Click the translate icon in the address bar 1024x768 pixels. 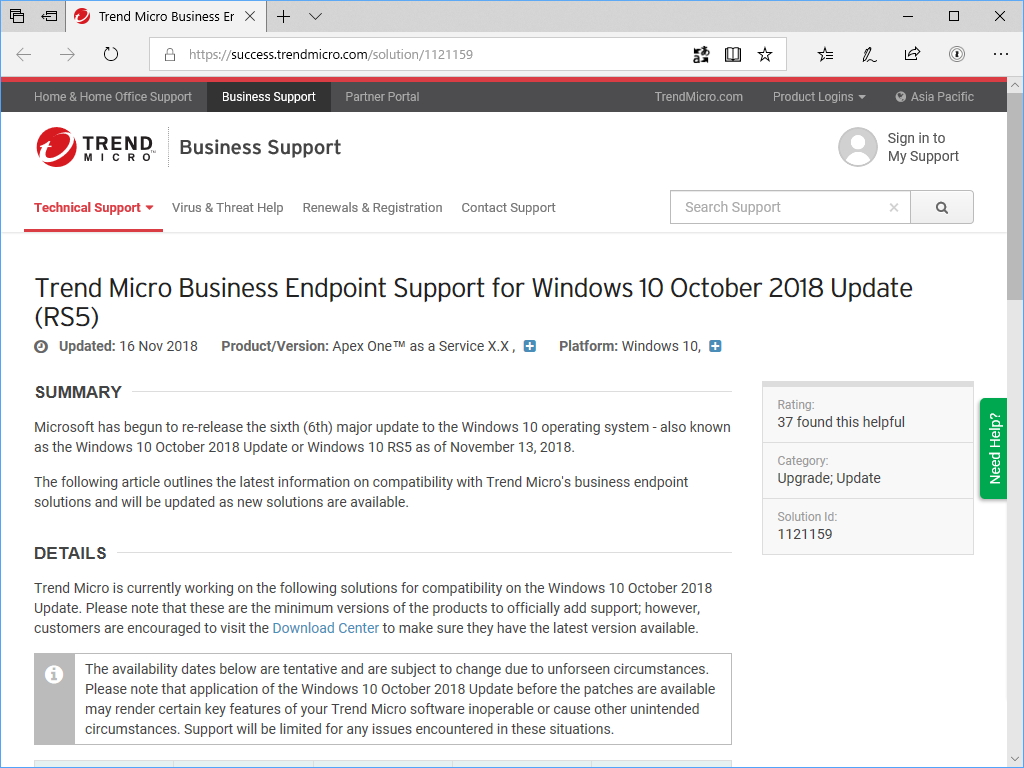coord(701,55)
